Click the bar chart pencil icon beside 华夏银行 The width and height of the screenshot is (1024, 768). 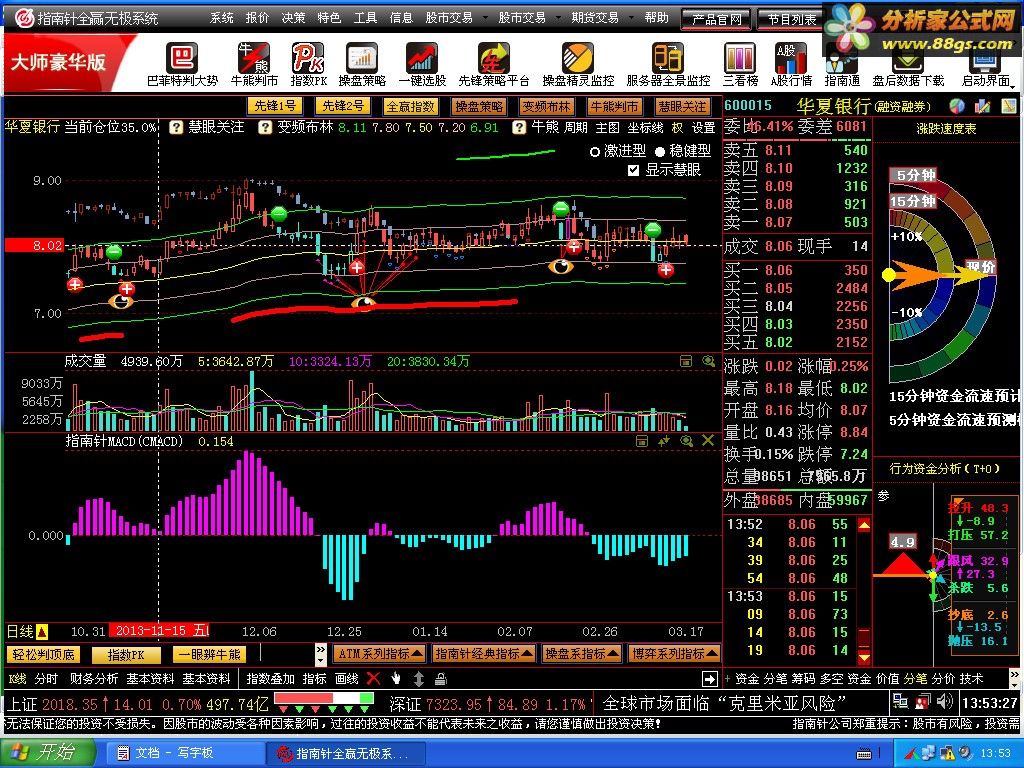pos(983,106)
